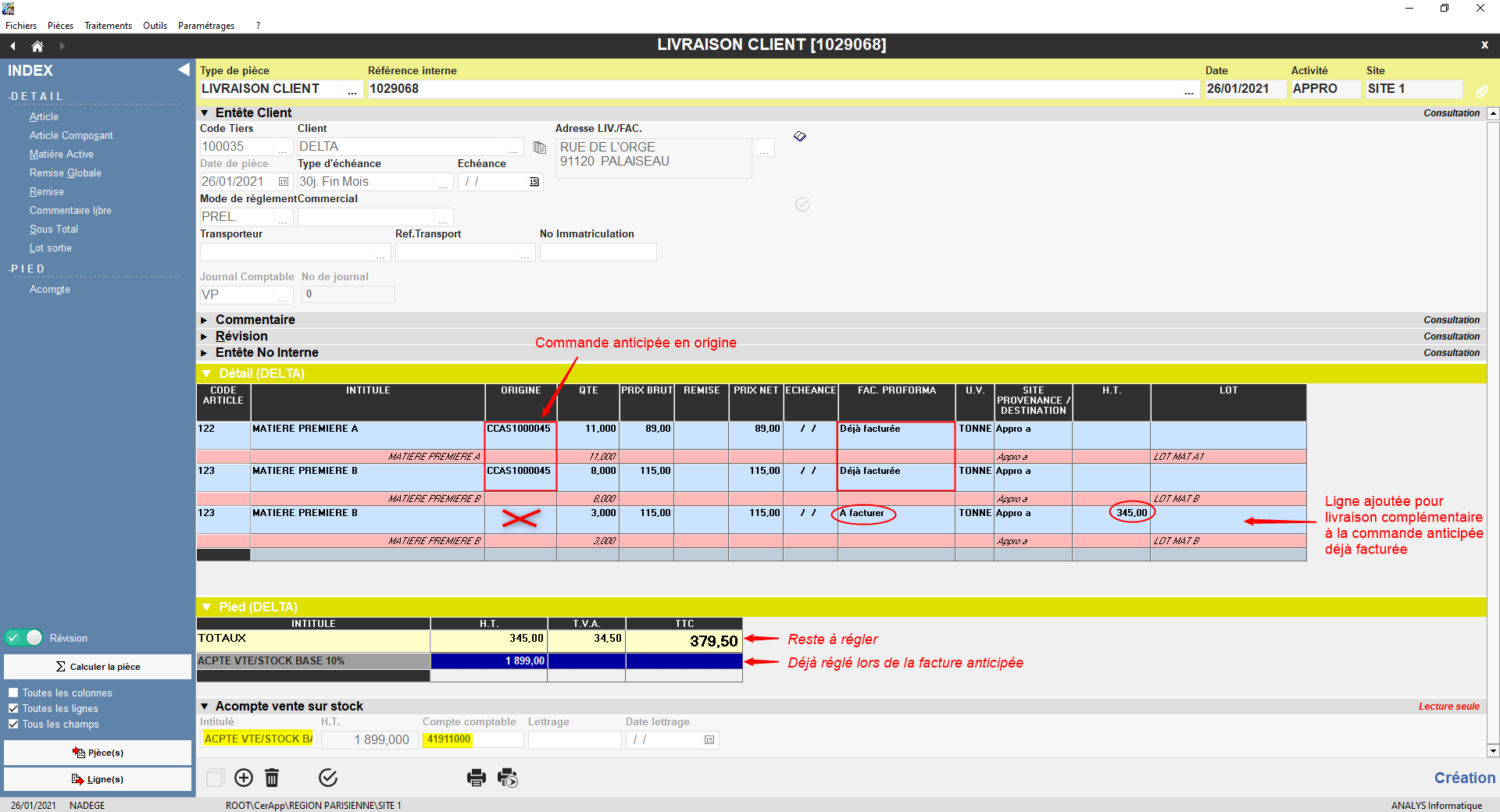
Task: Click the validate checkmark circle icon
Action: 328,778
